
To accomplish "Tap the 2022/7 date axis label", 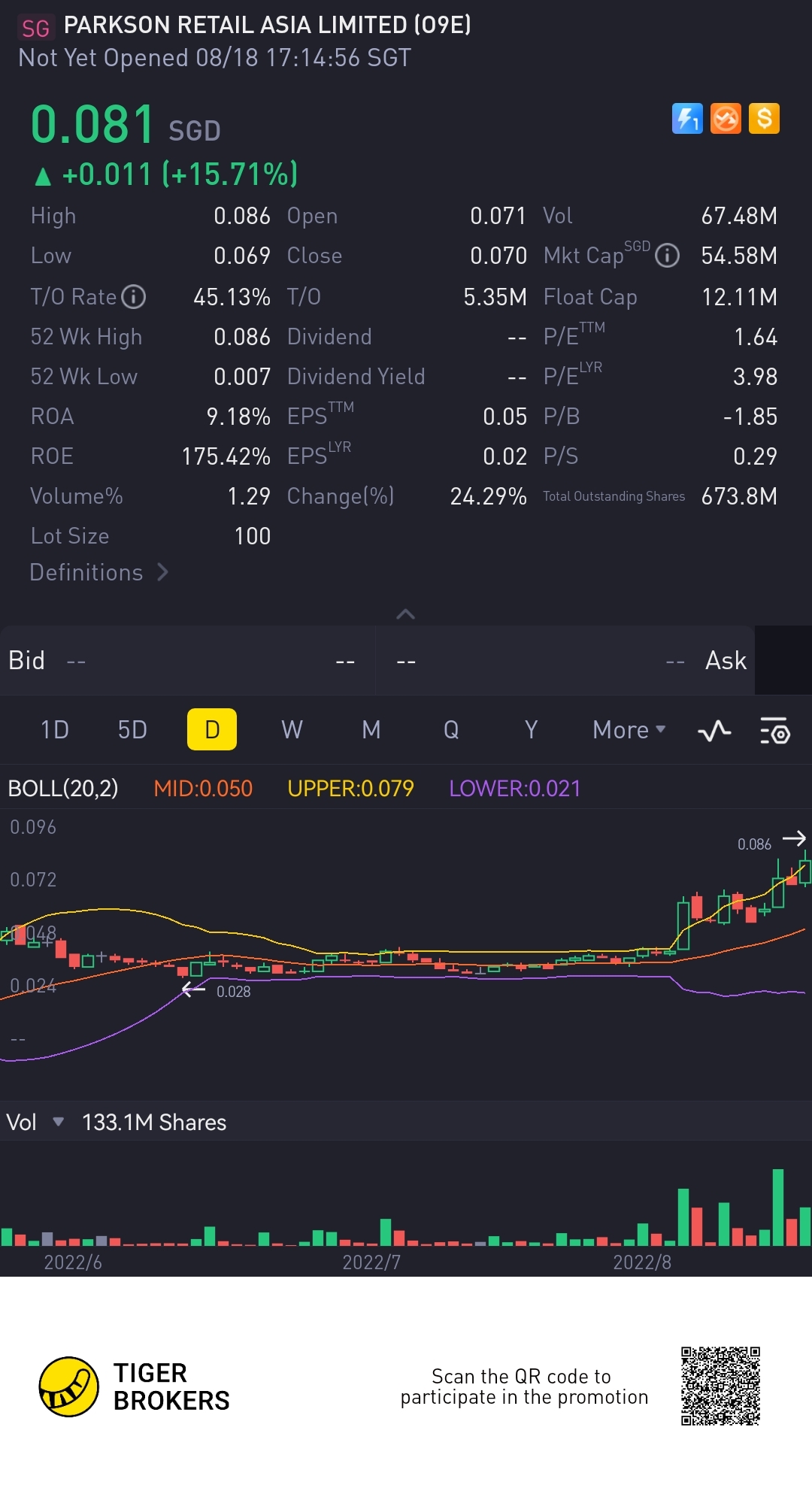I will click(371, 1262).
